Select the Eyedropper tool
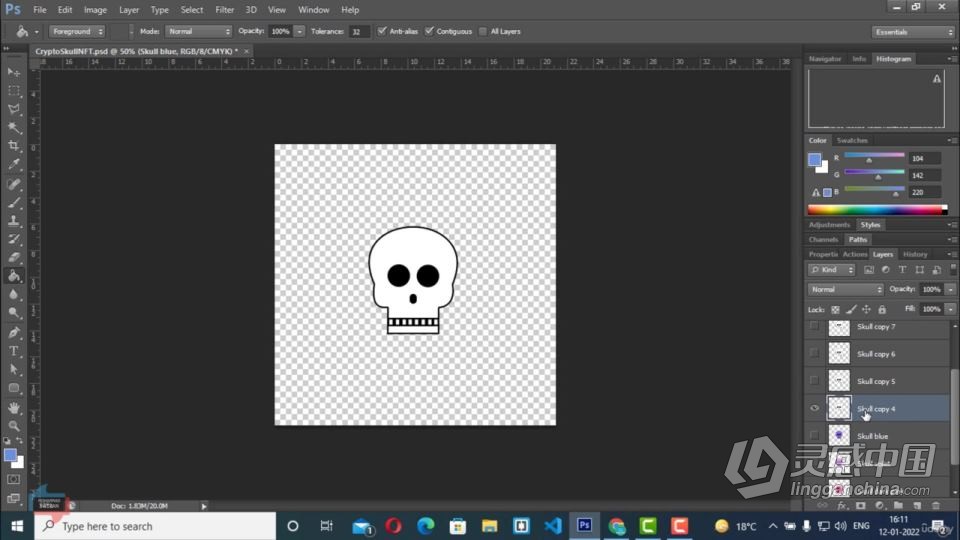The width and height of the screenshot is (960, 540). tap(13, 164)
